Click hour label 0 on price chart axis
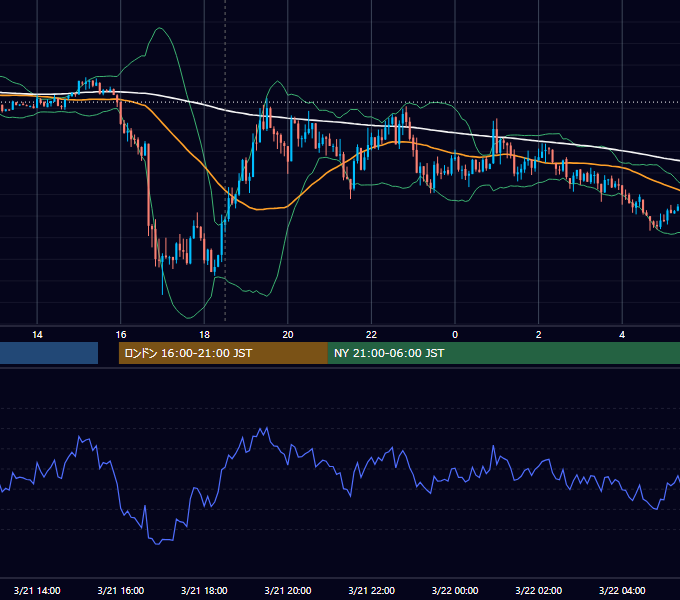The width and height of the screenshot is (680, 600). point(455,335)
